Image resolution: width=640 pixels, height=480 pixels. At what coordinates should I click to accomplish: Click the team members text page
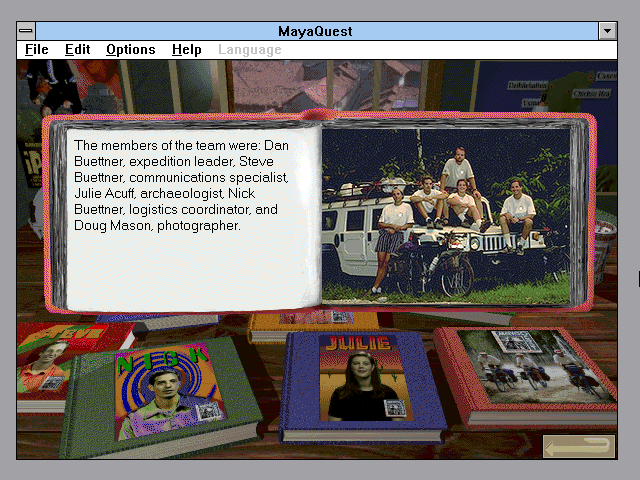192,218
